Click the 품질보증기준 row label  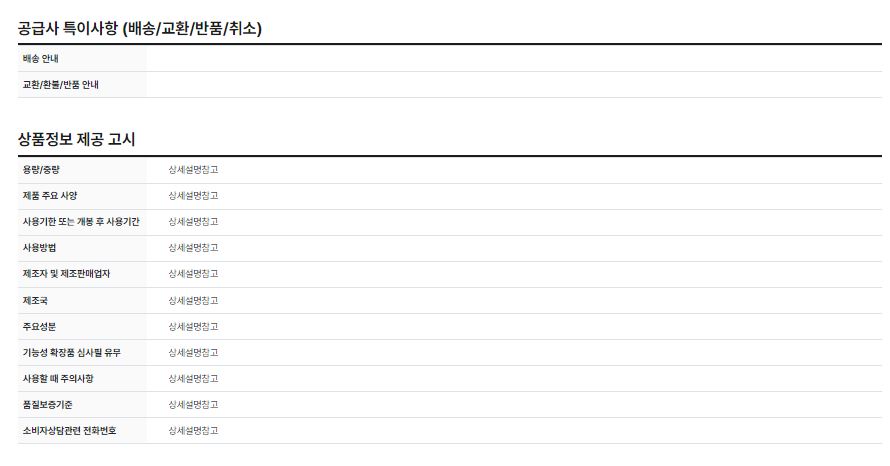[47, 404]
